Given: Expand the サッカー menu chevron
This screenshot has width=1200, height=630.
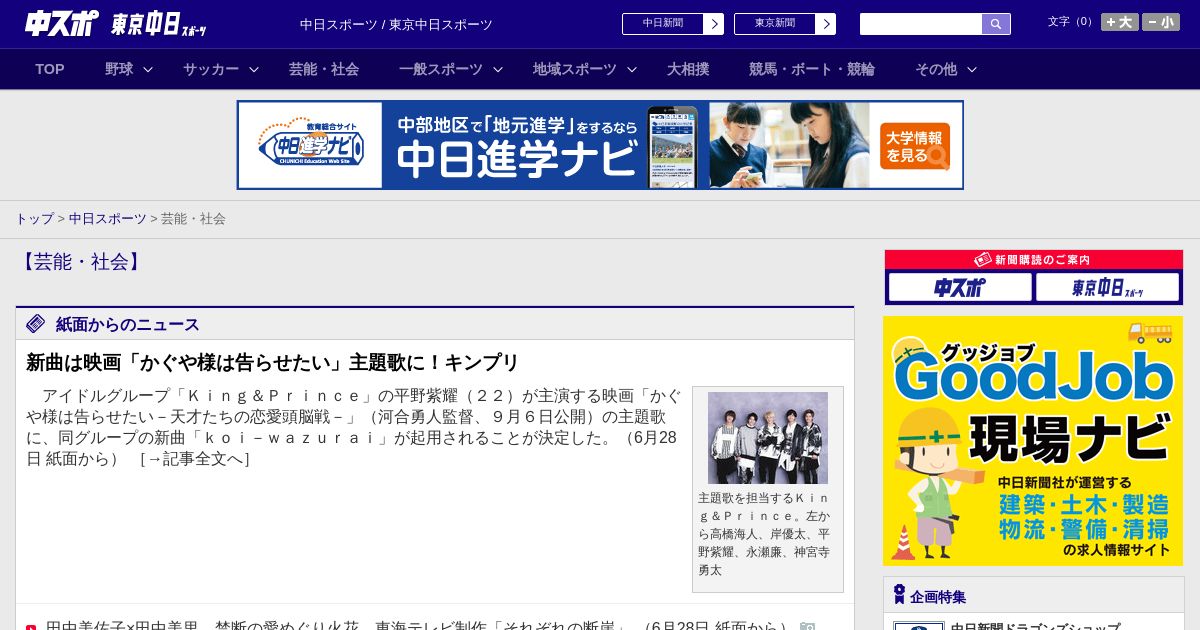Looking at the screenshot, I should [x=254, y=70].
